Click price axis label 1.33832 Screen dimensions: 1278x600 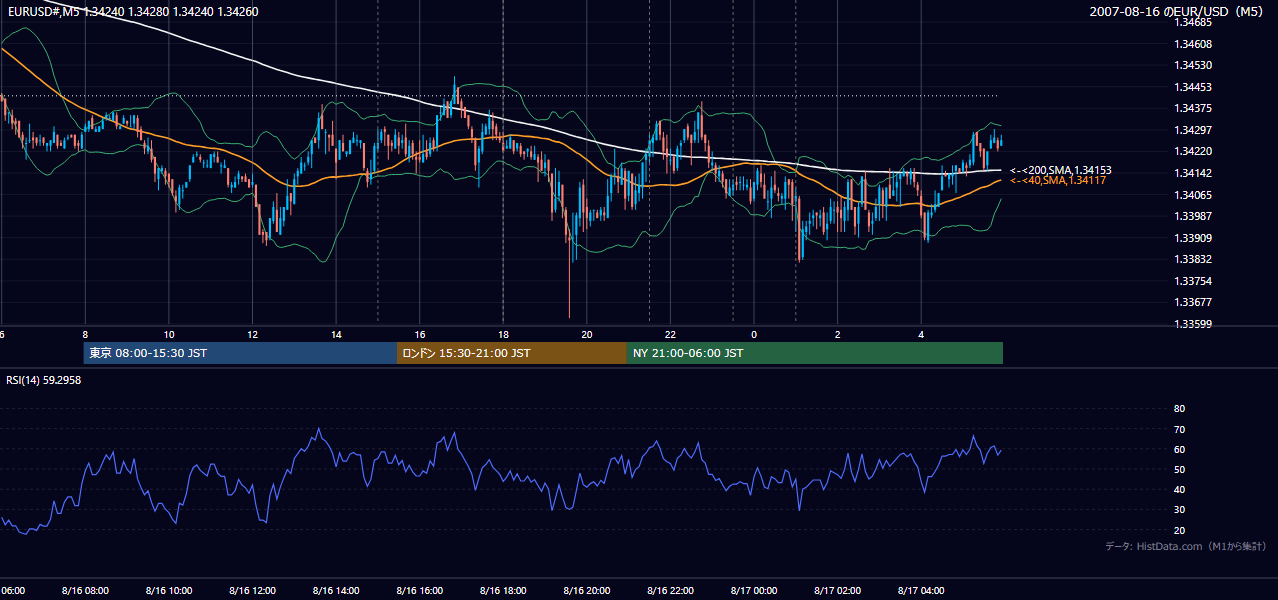pos(1193,259)
